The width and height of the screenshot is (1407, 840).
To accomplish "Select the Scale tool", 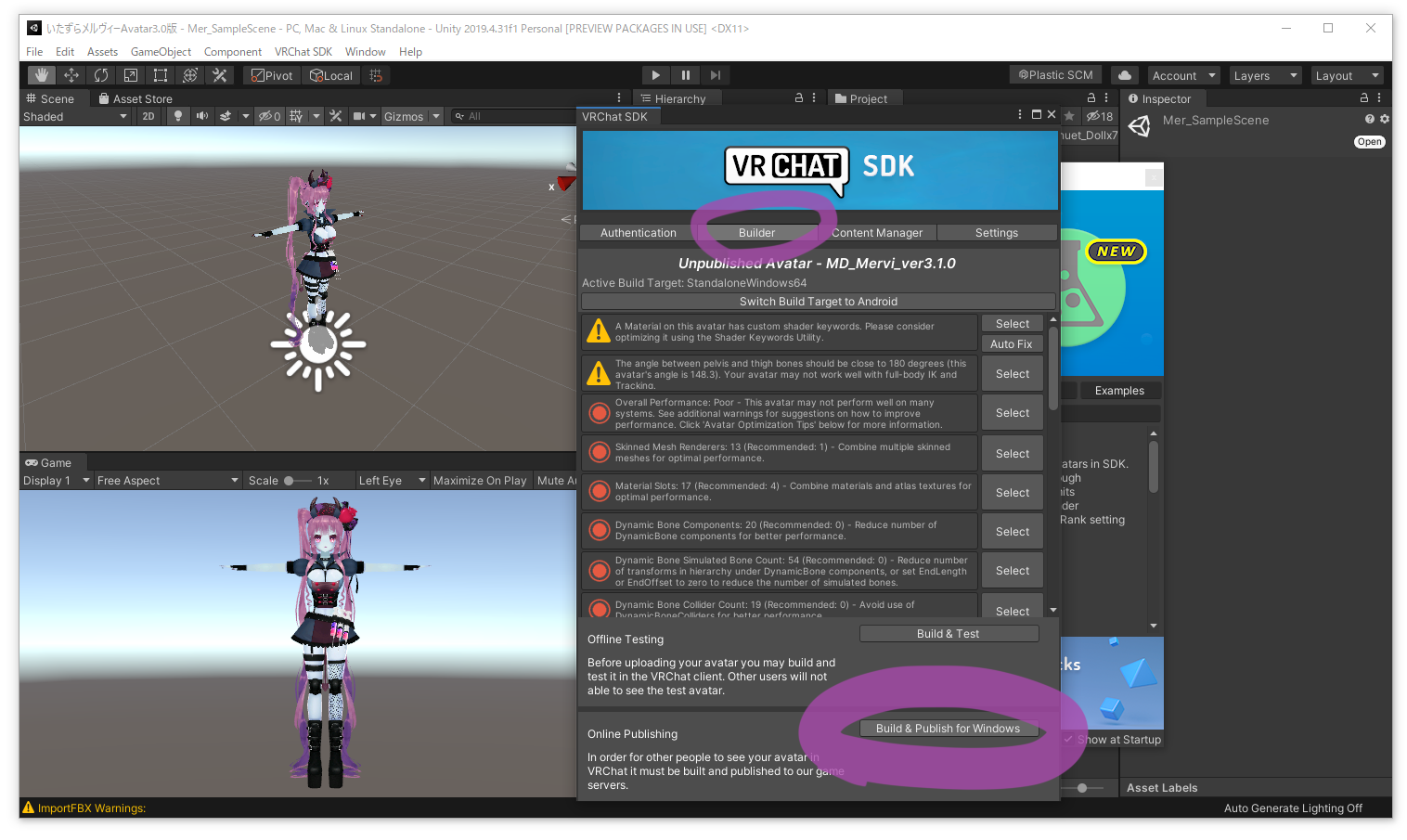I will [x=130, y=75].
